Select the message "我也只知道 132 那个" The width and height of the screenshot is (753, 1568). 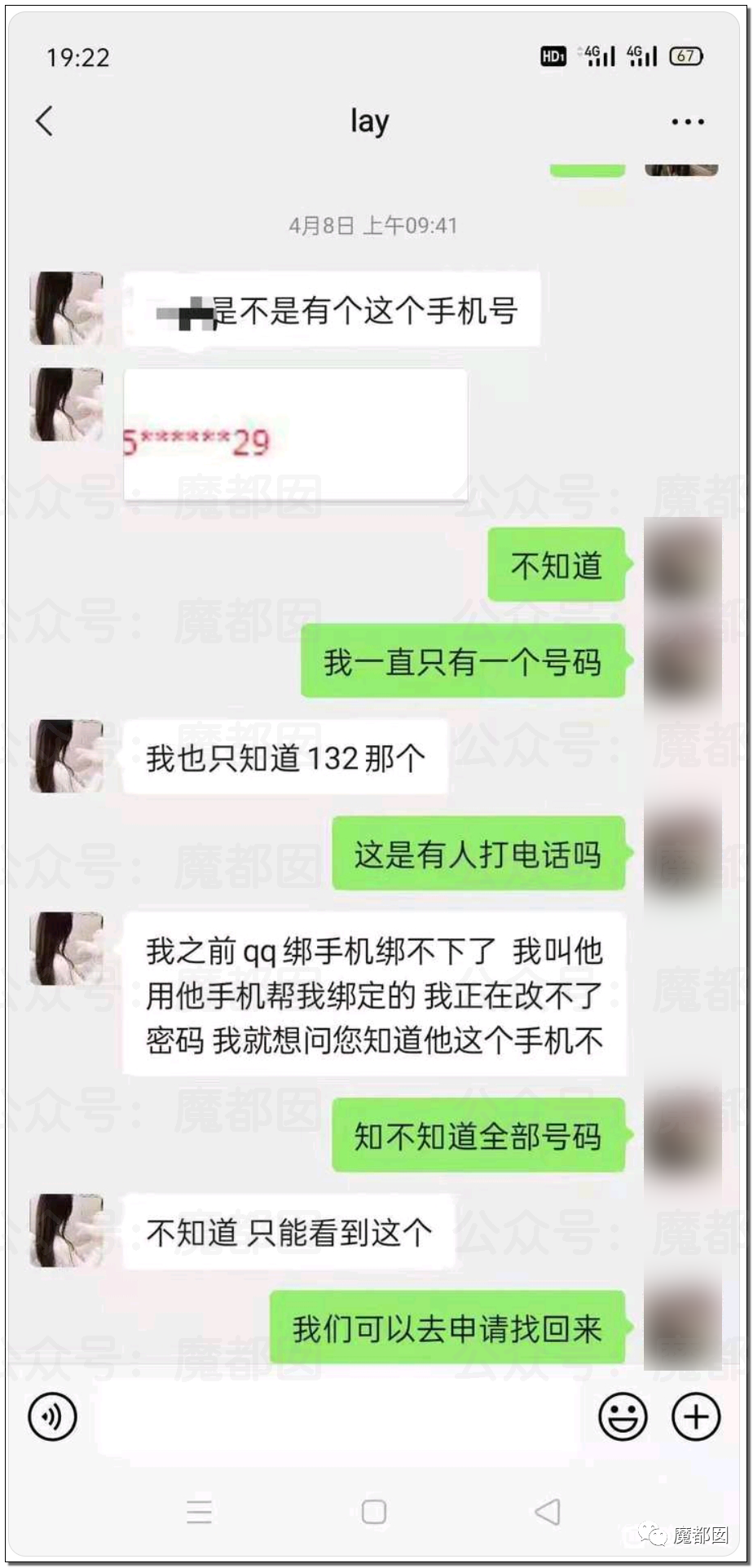[285, 757]
